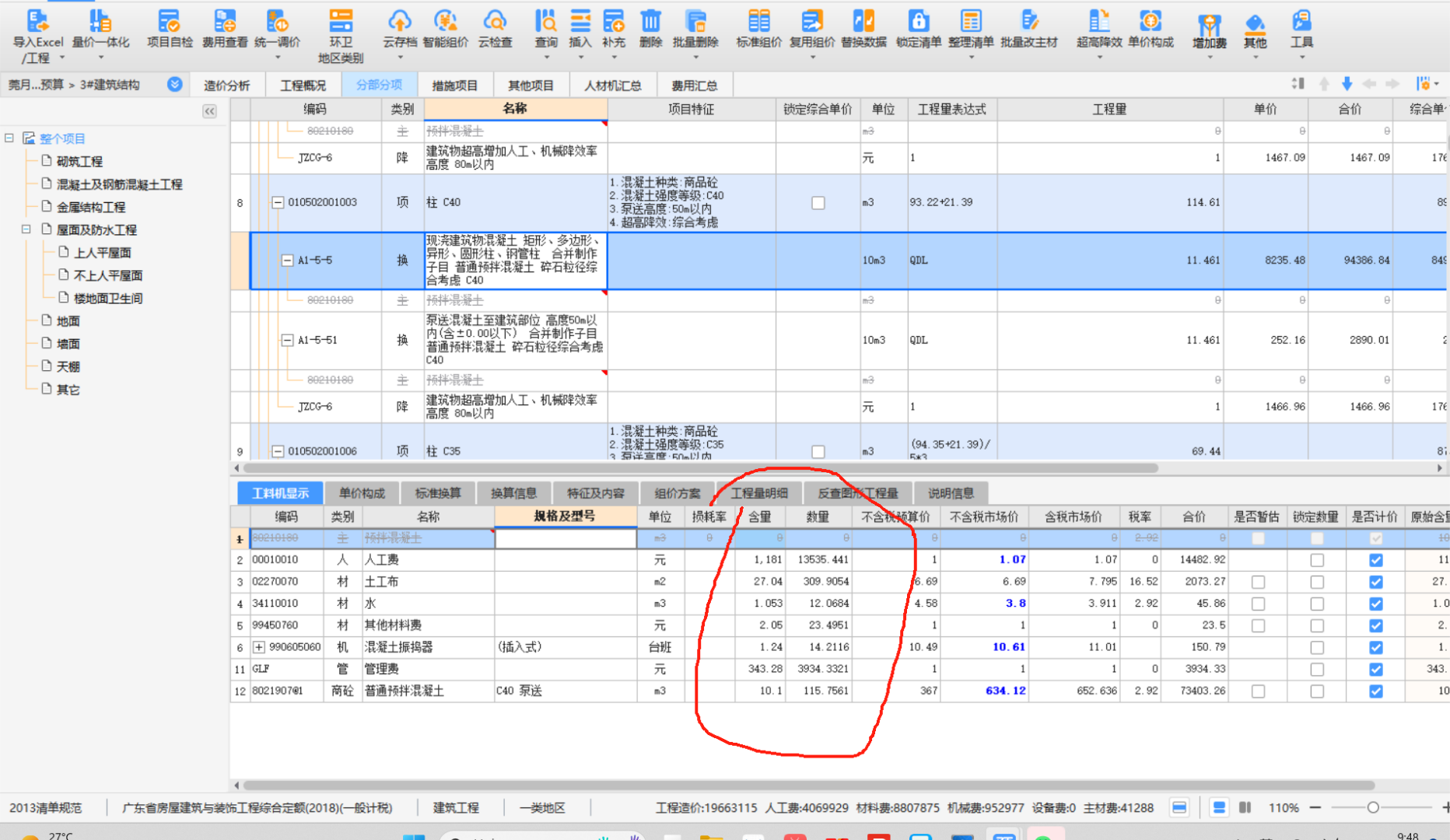This screenshot has height=840, width=1450.
Task: Click the lower panel horizontal scrollbar
Action: pos(809,785)
